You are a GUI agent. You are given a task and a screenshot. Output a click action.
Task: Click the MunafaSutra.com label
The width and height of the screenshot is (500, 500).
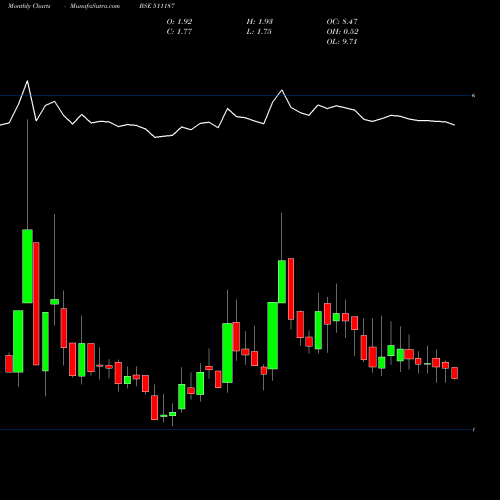click(x=95, y=6)
